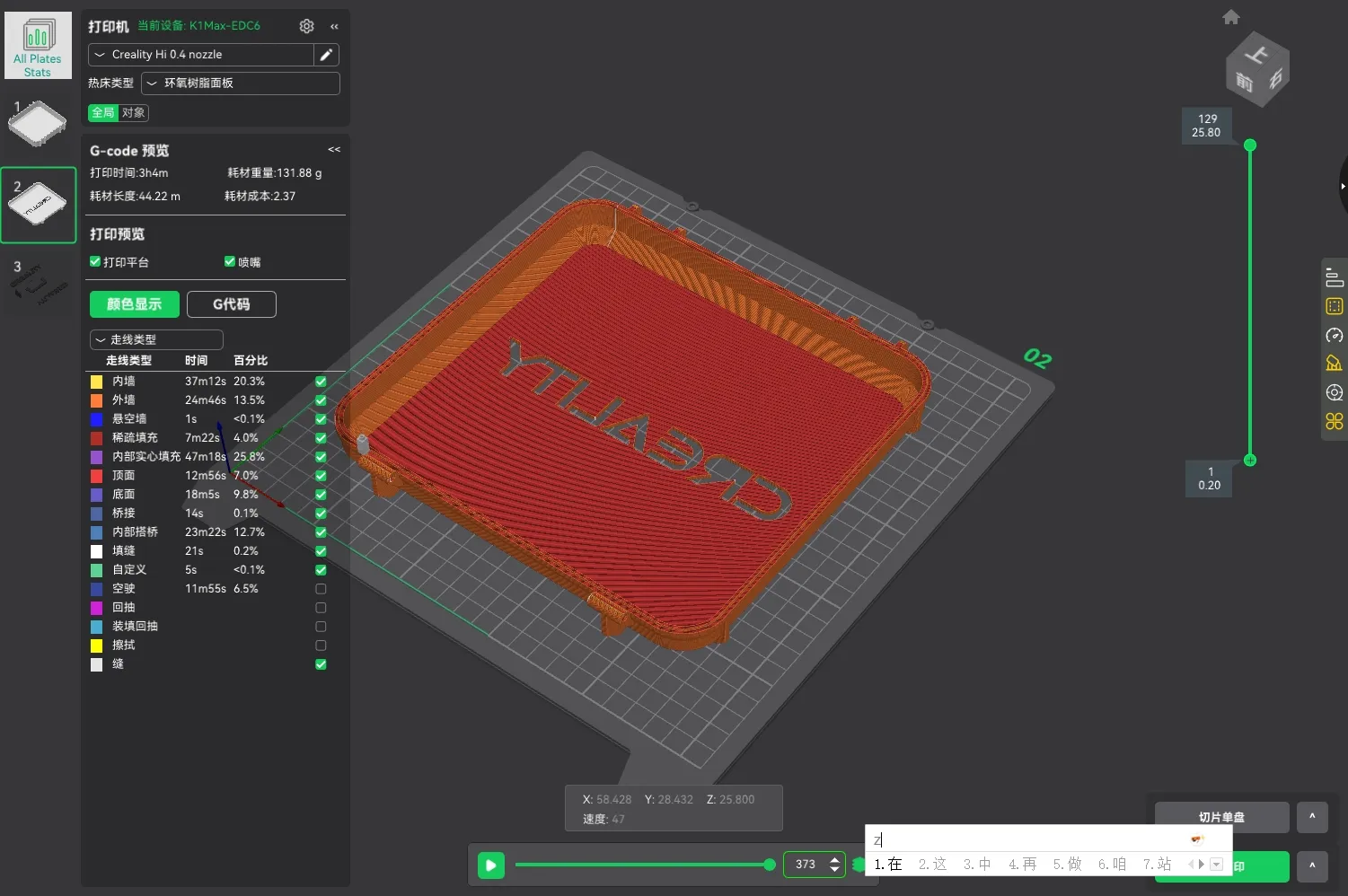Image resolution: width=1348 pixels, height=896 pixels.
Task: Select plate 2 thumbnail
Action: (x=38, y=205)
